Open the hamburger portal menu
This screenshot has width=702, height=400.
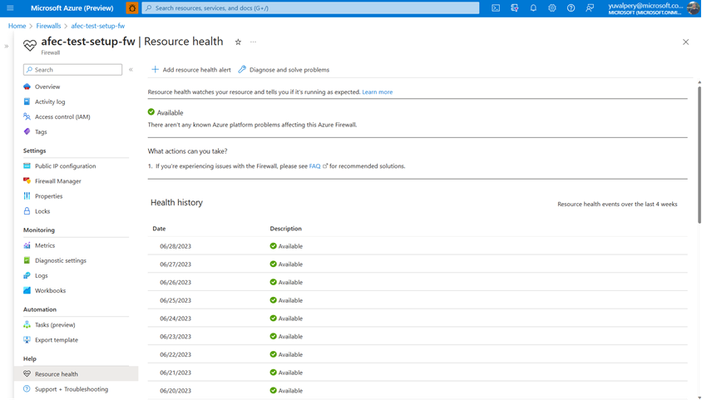click(x=10, y=8)
